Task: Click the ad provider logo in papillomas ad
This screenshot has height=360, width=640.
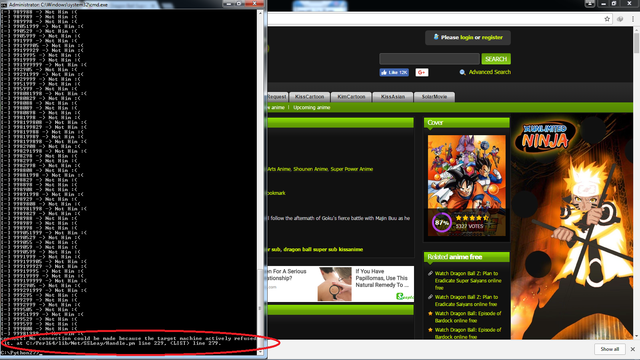Action: (404, 296)
